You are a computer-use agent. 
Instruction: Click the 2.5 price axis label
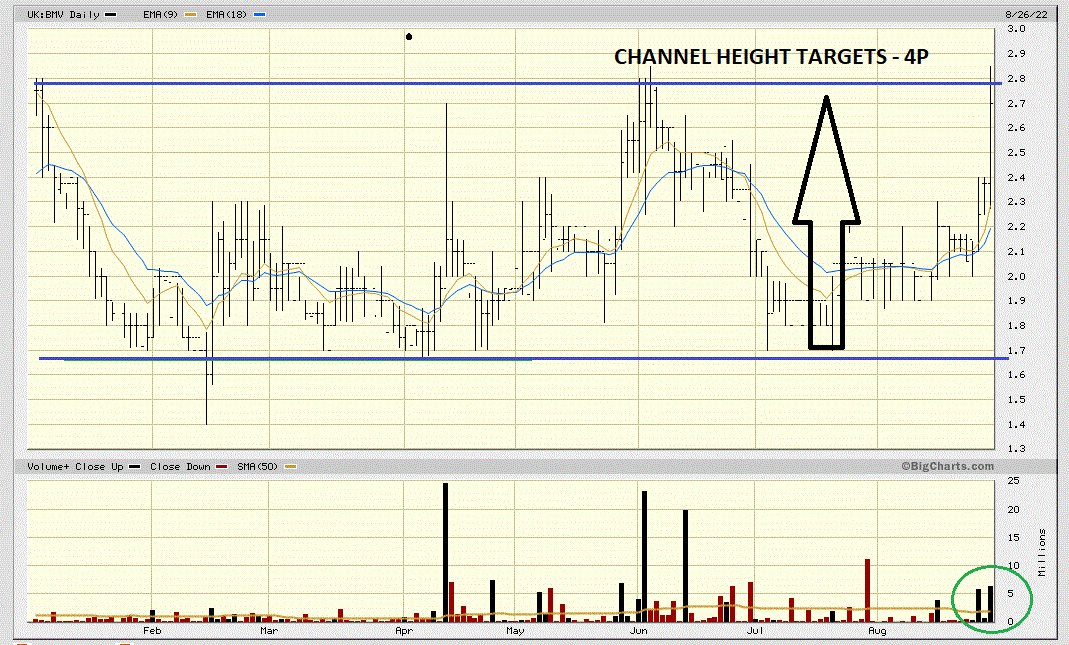[x=1017, y=153]
